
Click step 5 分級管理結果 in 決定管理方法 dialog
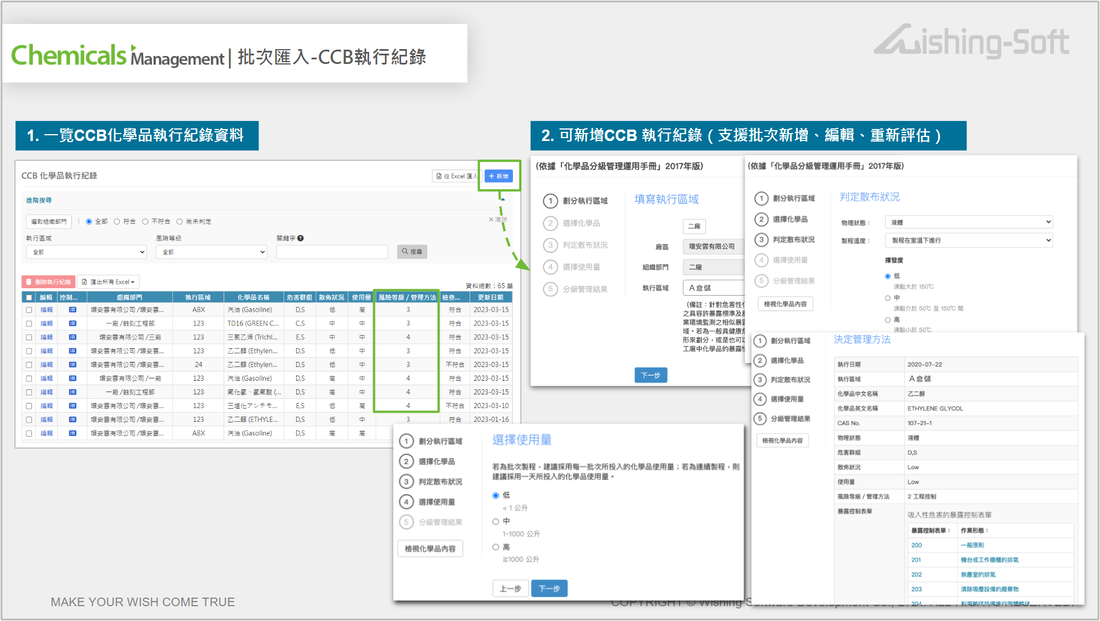click(782, 419)
